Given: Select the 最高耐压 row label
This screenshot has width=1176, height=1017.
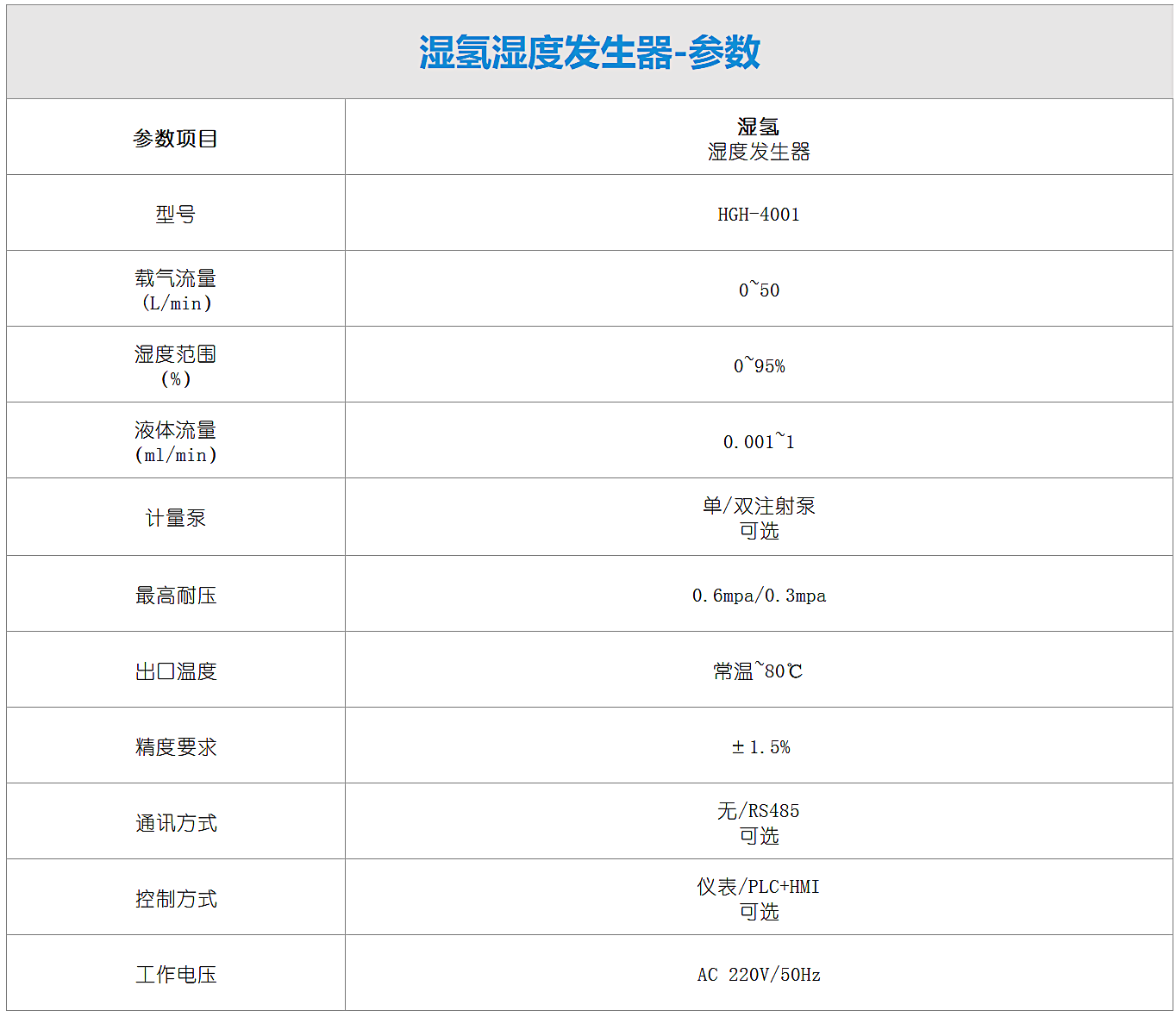Looking at the screenshot, I should coord(175,596).
